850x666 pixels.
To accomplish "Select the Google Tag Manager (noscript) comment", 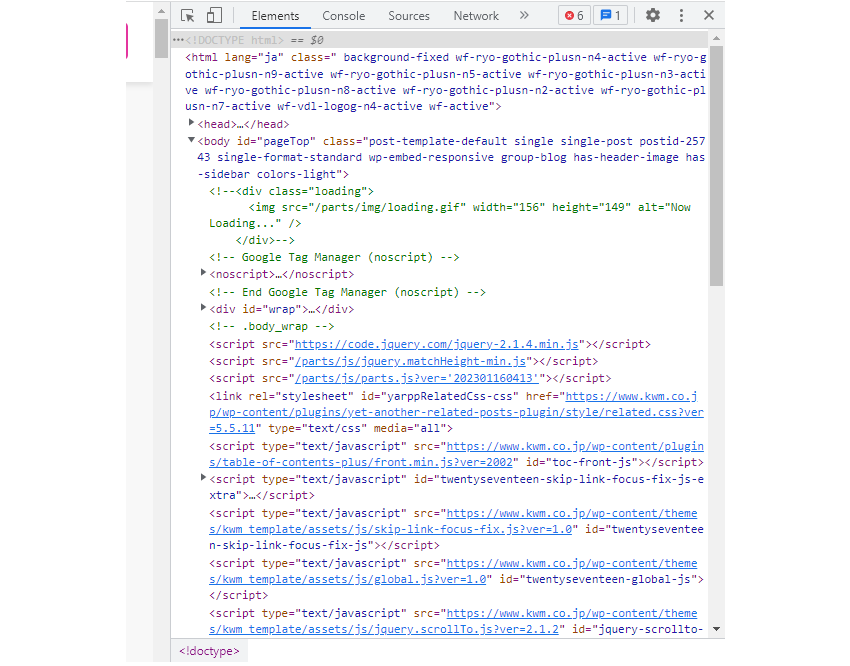I will pos(334,257).
